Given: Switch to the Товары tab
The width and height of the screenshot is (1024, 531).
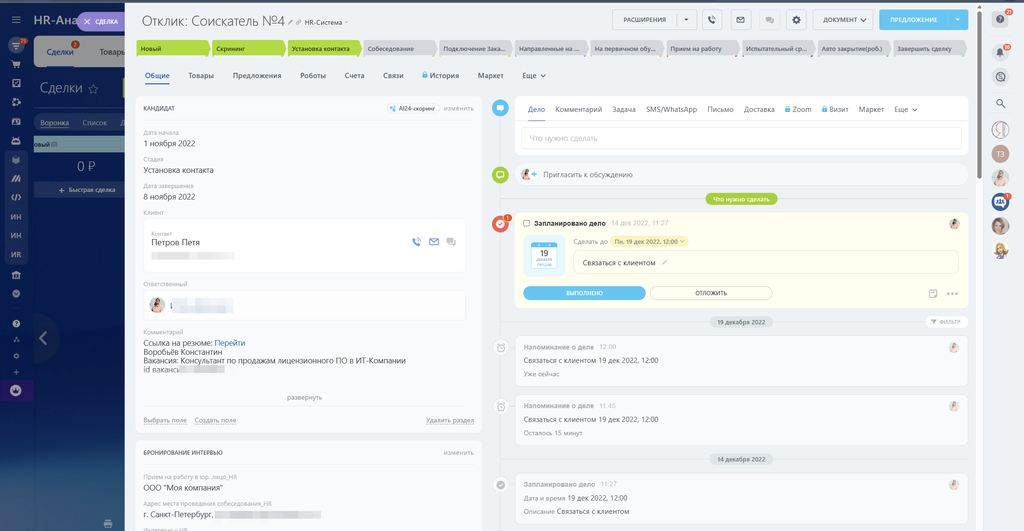Looking at the screenshot, I should [x=201, y=76].
